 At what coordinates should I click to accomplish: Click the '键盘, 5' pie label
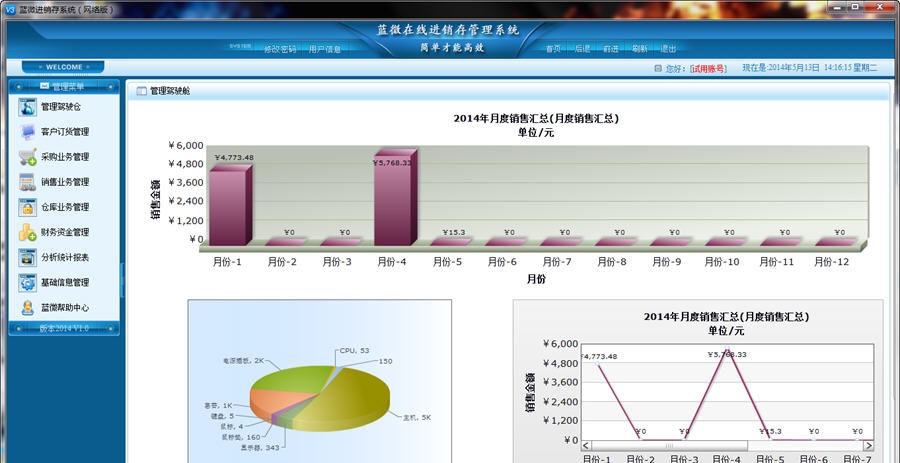223,416
